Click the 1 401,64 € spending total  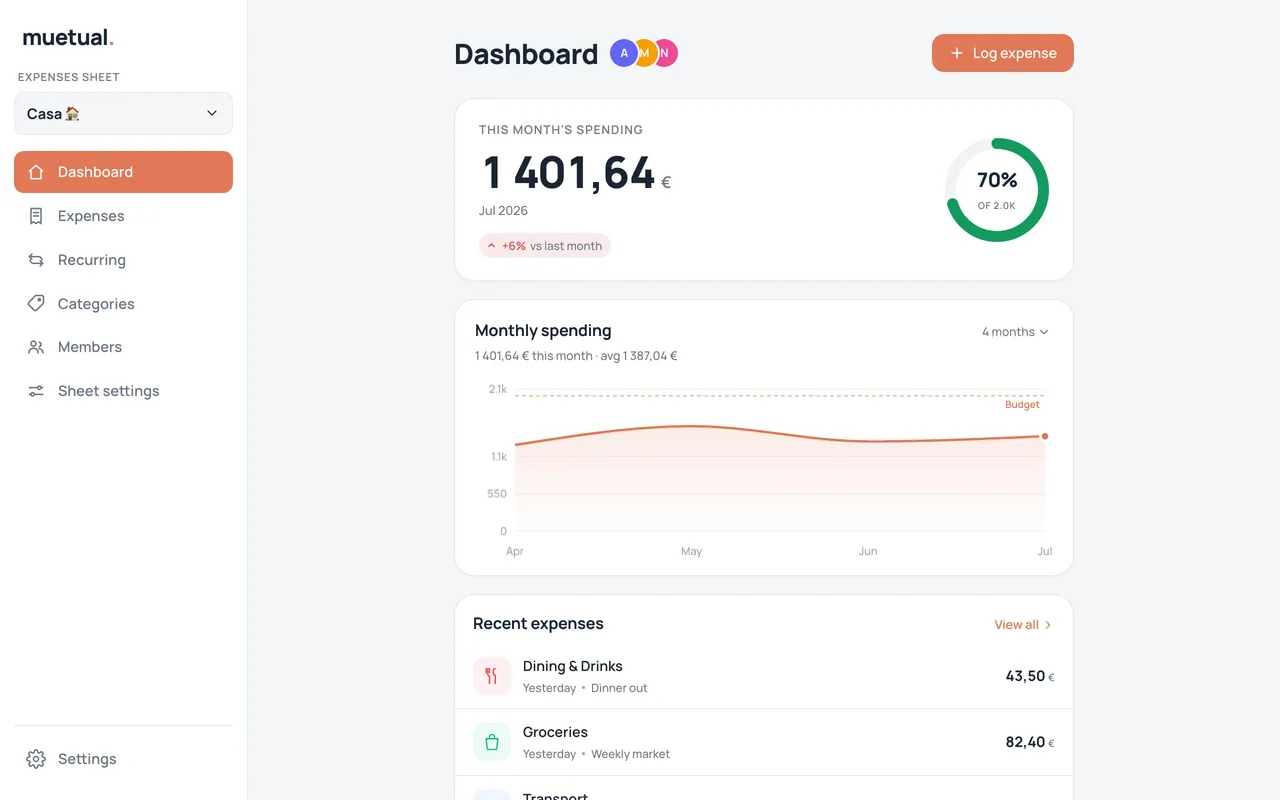click(x=577, y=172)
